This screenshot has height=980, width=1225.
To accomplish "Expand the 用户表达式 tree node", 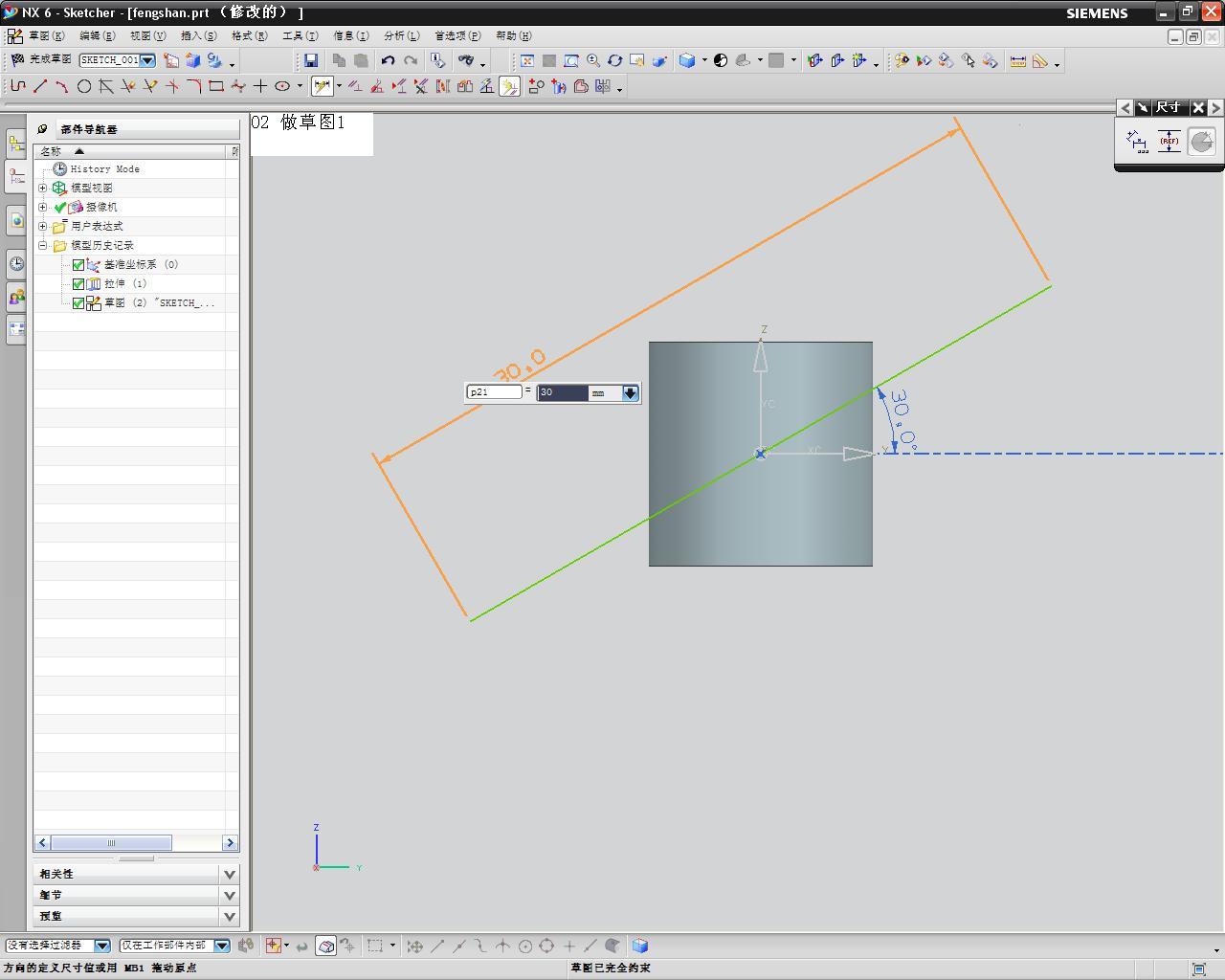I will (x=42, y=226).
